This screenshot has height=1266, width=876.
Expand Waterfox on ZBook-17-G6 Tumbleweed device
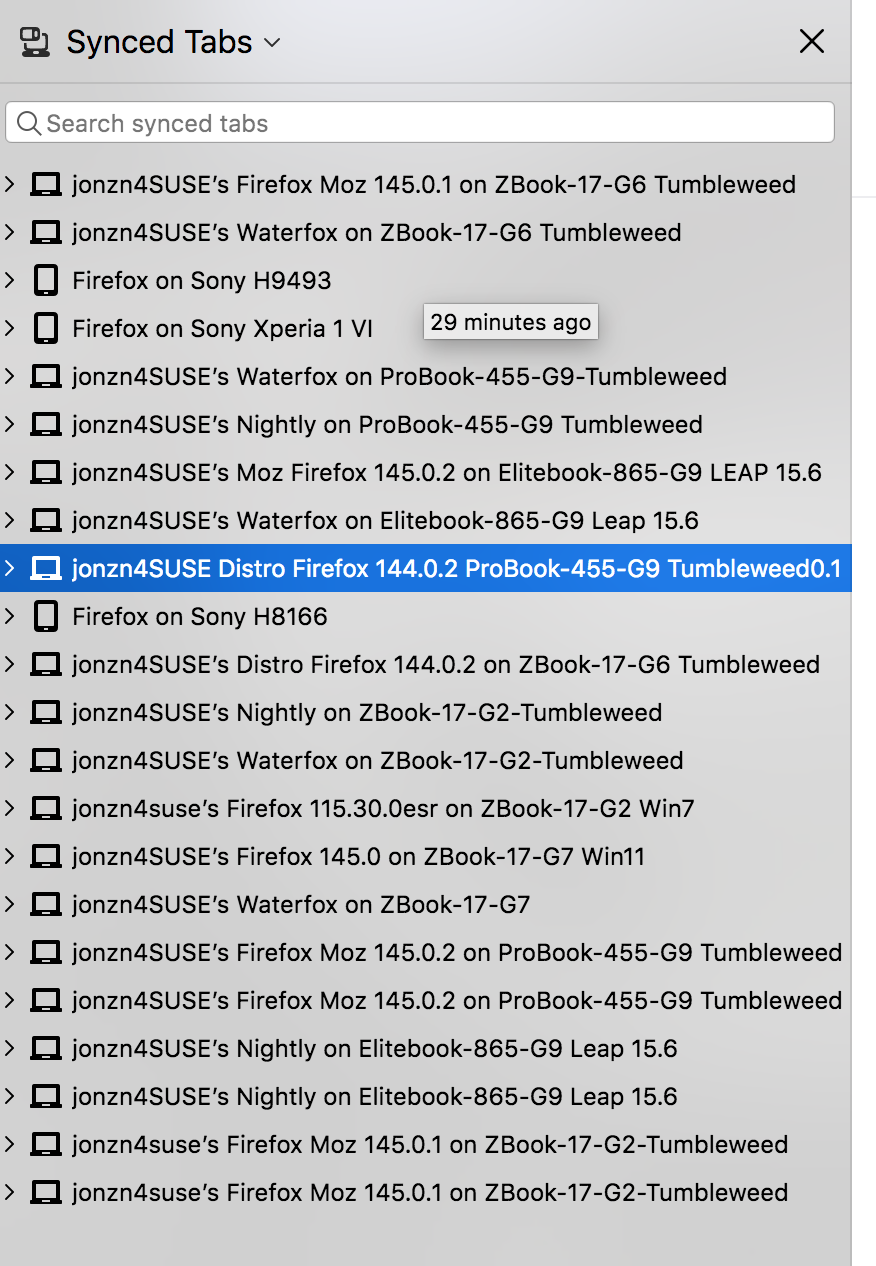(x=10, y=233)
